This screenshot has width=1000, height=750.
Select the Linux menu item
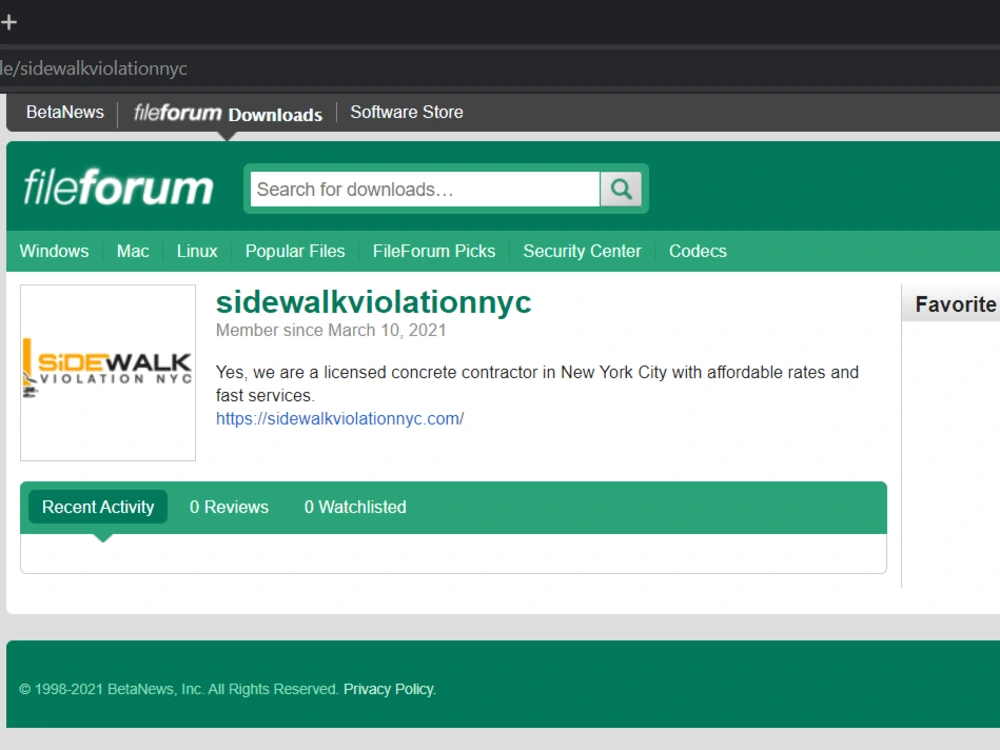click(197, 251)
